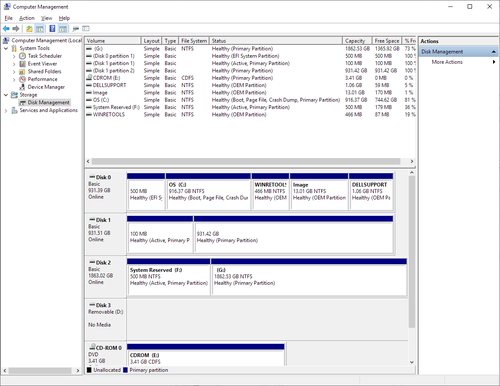Click the (G:) volume drive icon in list
The image size is (500, 386).
[89, 49]
